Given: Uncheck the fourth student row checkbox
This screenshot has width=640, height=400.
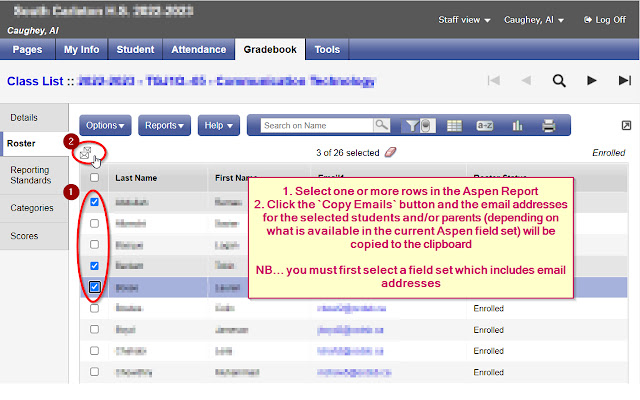Looking at the screenshot, I should 94,266.
